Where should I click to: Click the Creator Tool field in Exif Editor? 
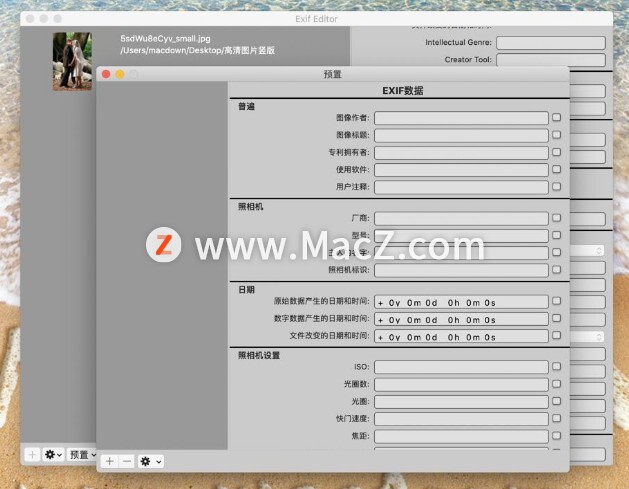551,60
